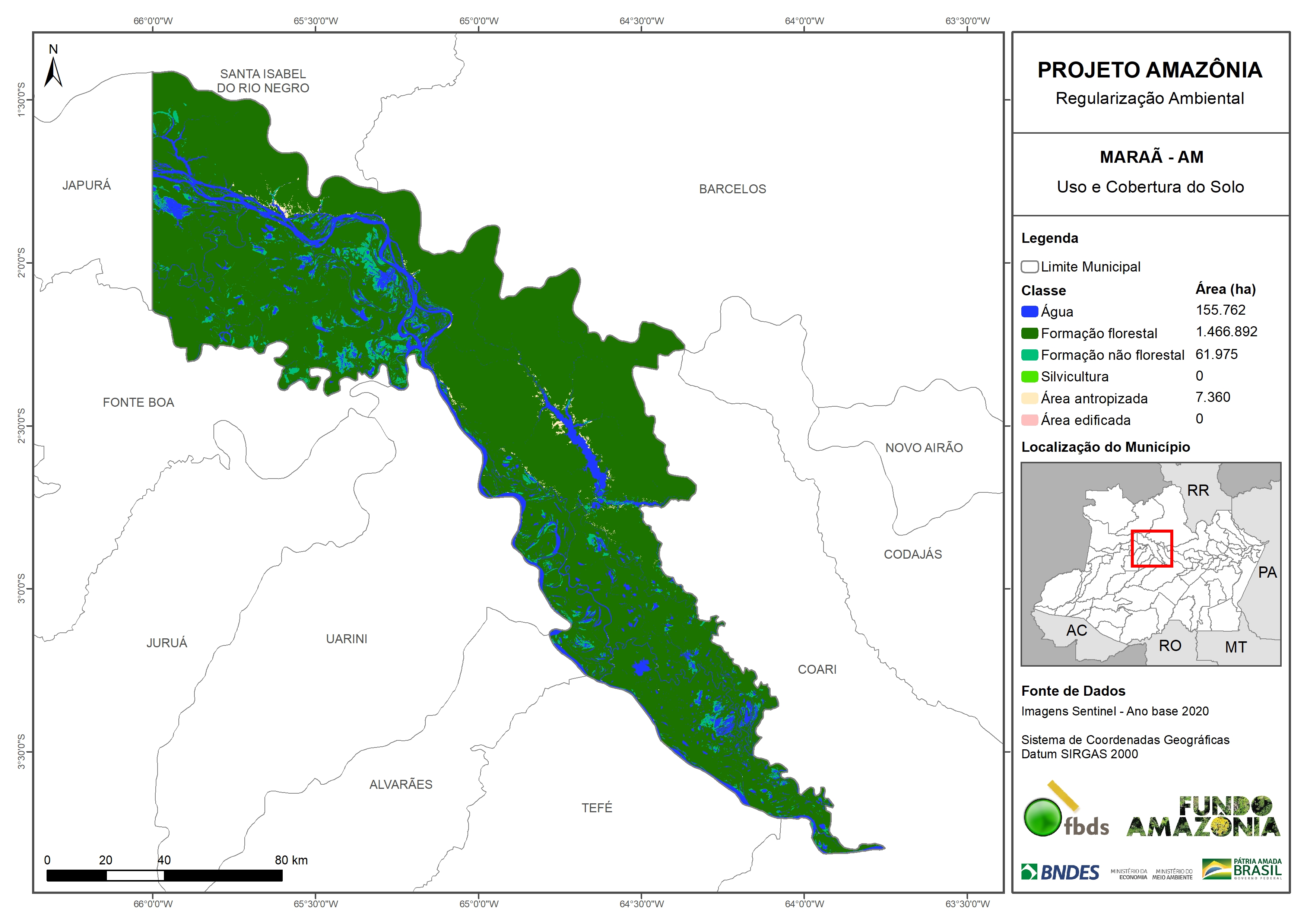Image resolution: width=1307 pixels, height=924 pixels.
Task: Click the Pátria Amada Brasil logo
Action: 1241,869
